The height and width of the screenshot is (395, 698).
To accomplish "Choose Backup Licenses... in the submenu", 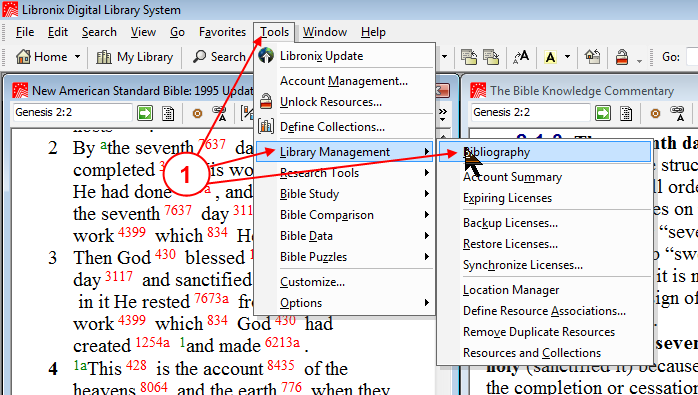I will pos(545,223).
